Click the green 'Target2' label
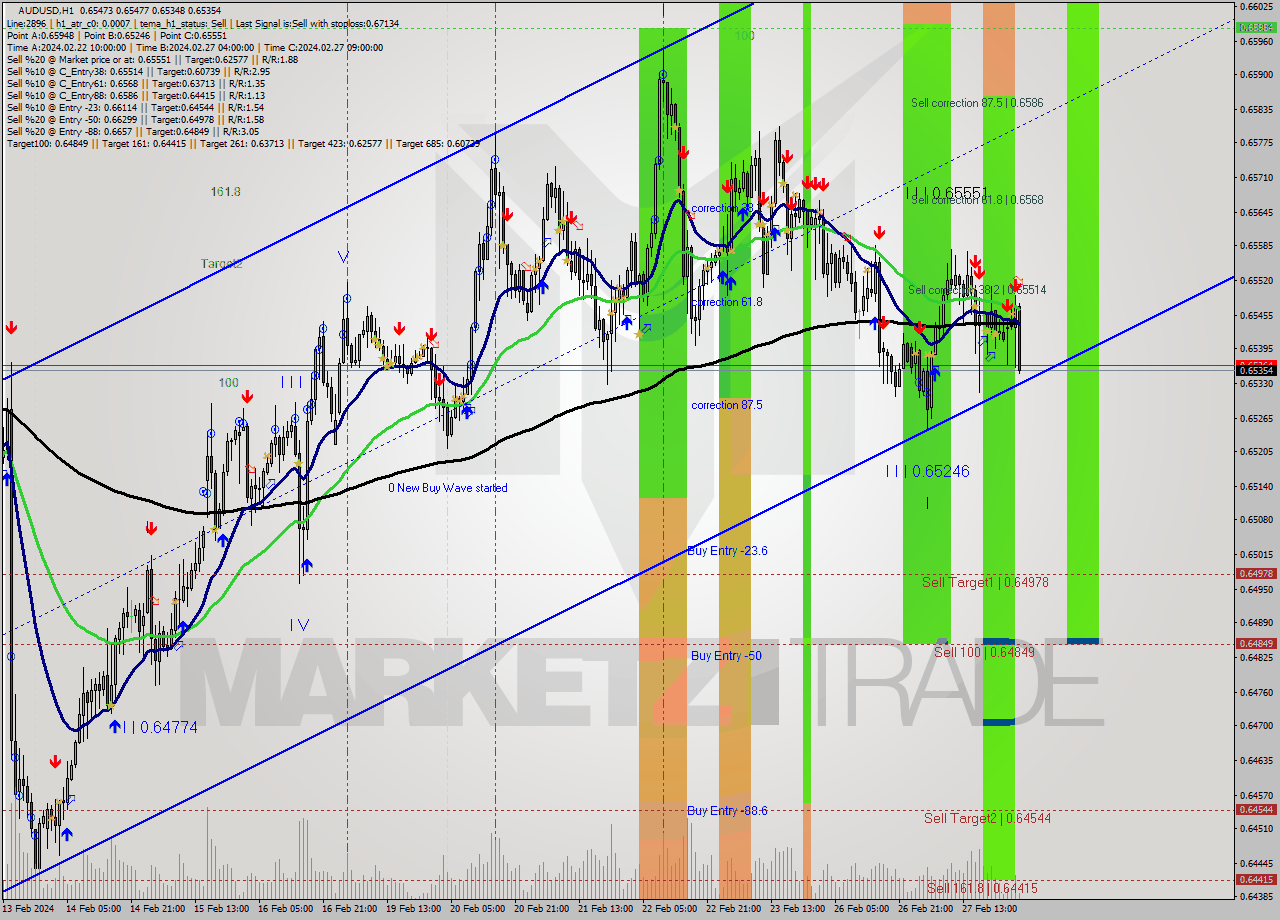The height and width of the screenshot is (920, 1280). [221, 264]
